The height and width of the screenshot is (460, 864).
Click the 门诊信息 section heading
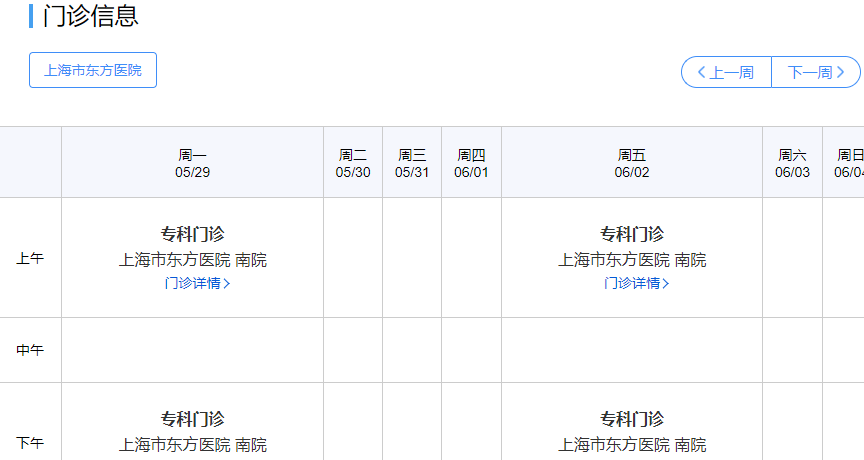click(90, 16)
